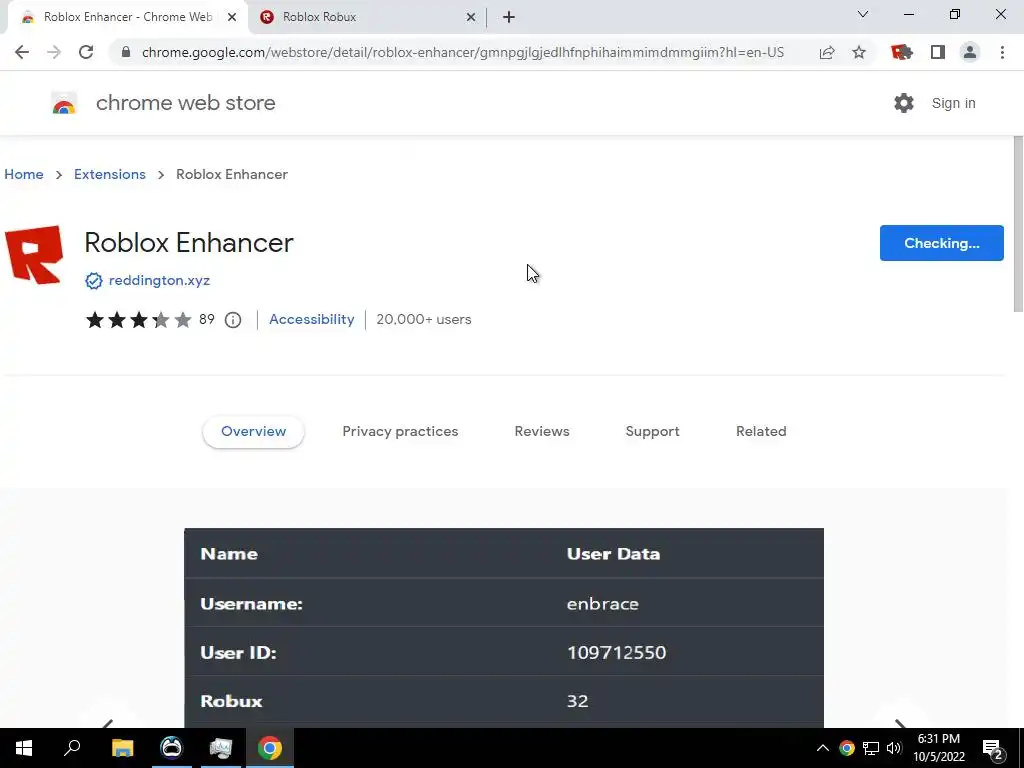This screenshot has width=1024, height=768.
Task: Open the notification center
Action: tap(993, 749)
